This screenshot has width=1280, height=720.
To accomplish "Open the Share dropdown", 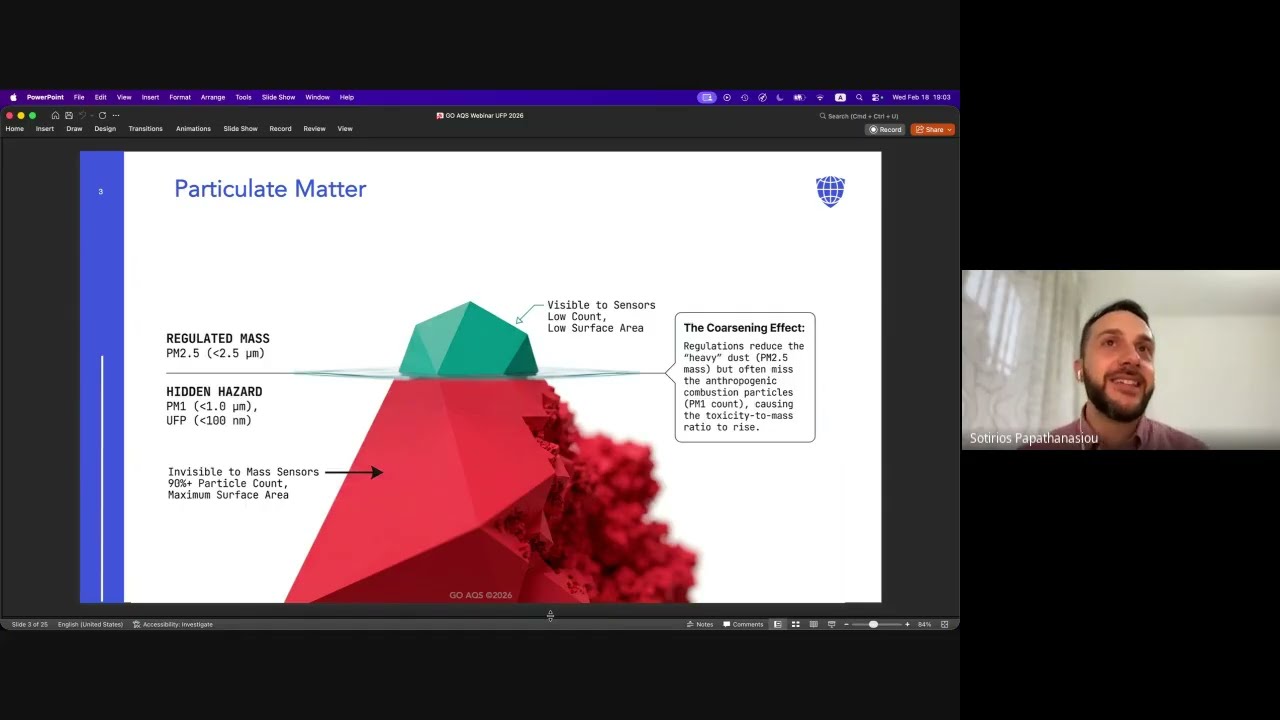I will pyautogui.click(x=932, y=129).
